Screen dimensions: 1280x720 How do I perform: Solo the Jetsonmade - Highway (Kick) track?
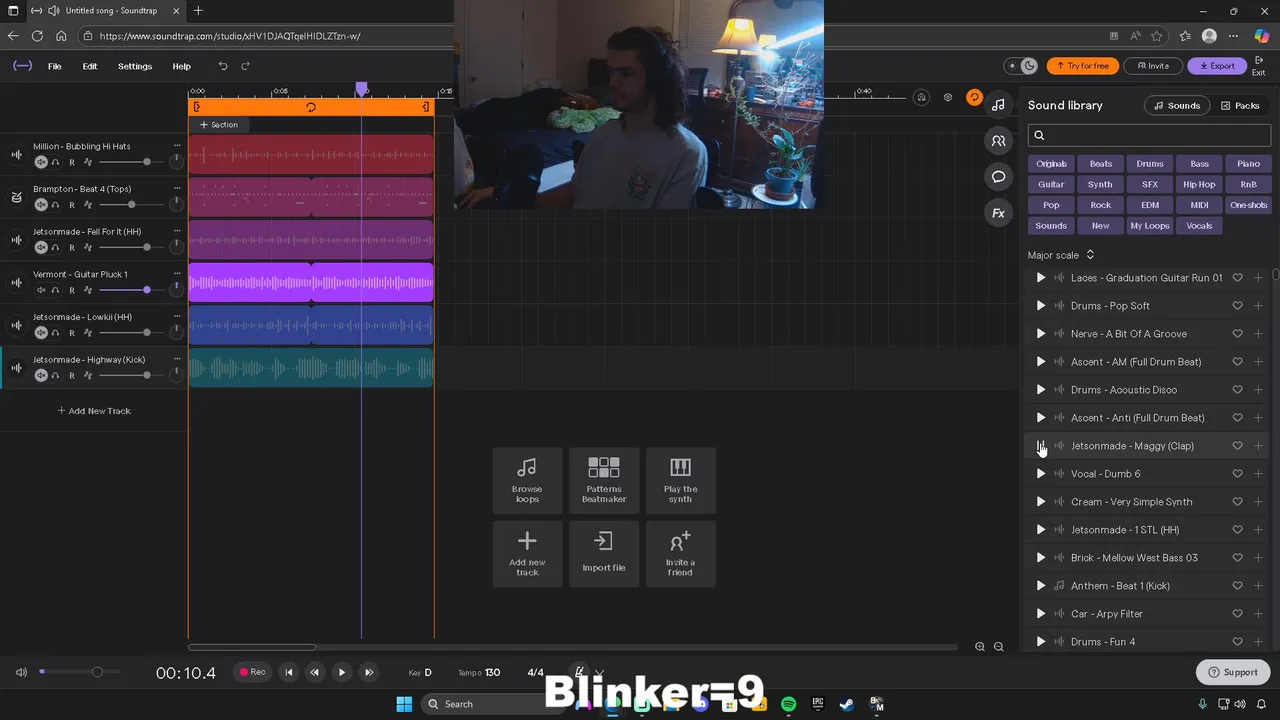tap(56, 376)
